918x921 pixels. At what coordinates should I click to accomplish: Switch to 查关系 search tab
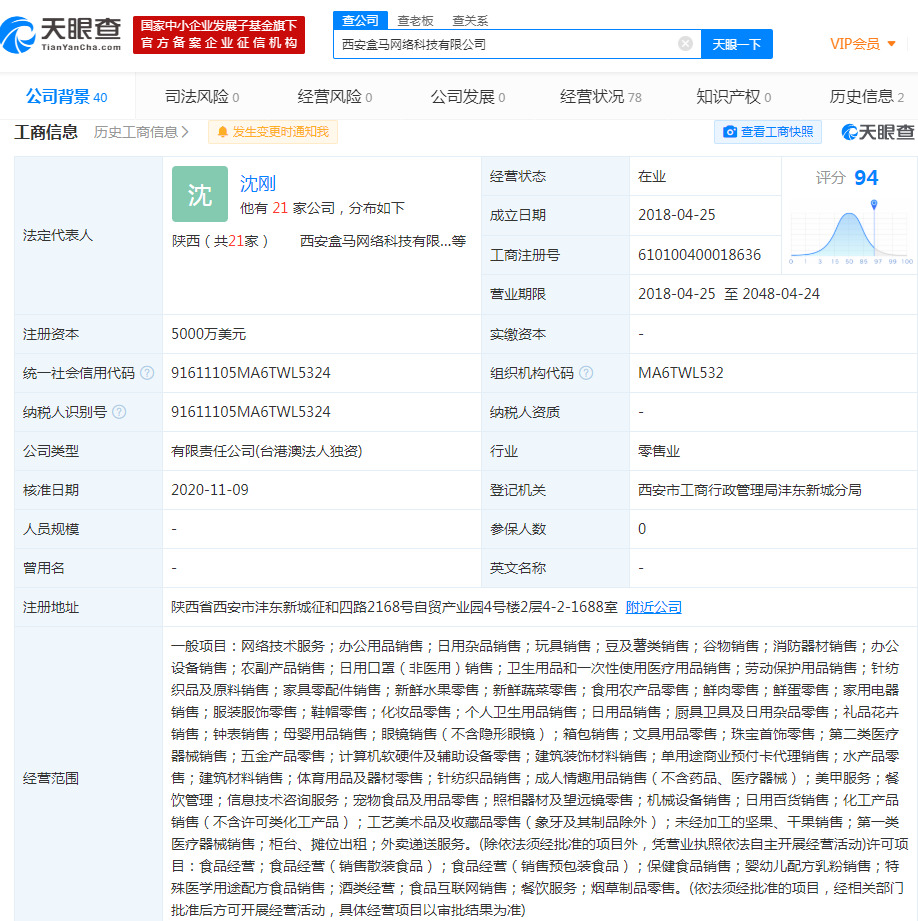470,21
